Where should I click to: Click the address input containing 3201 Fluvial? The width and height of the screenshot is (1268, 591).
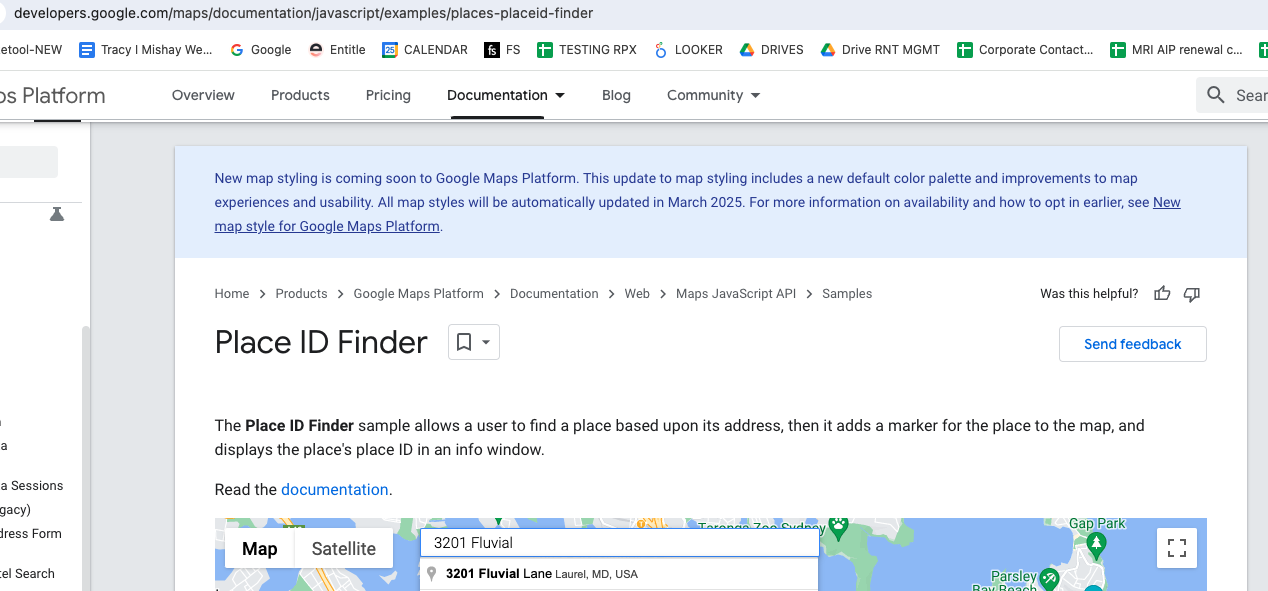618,543
